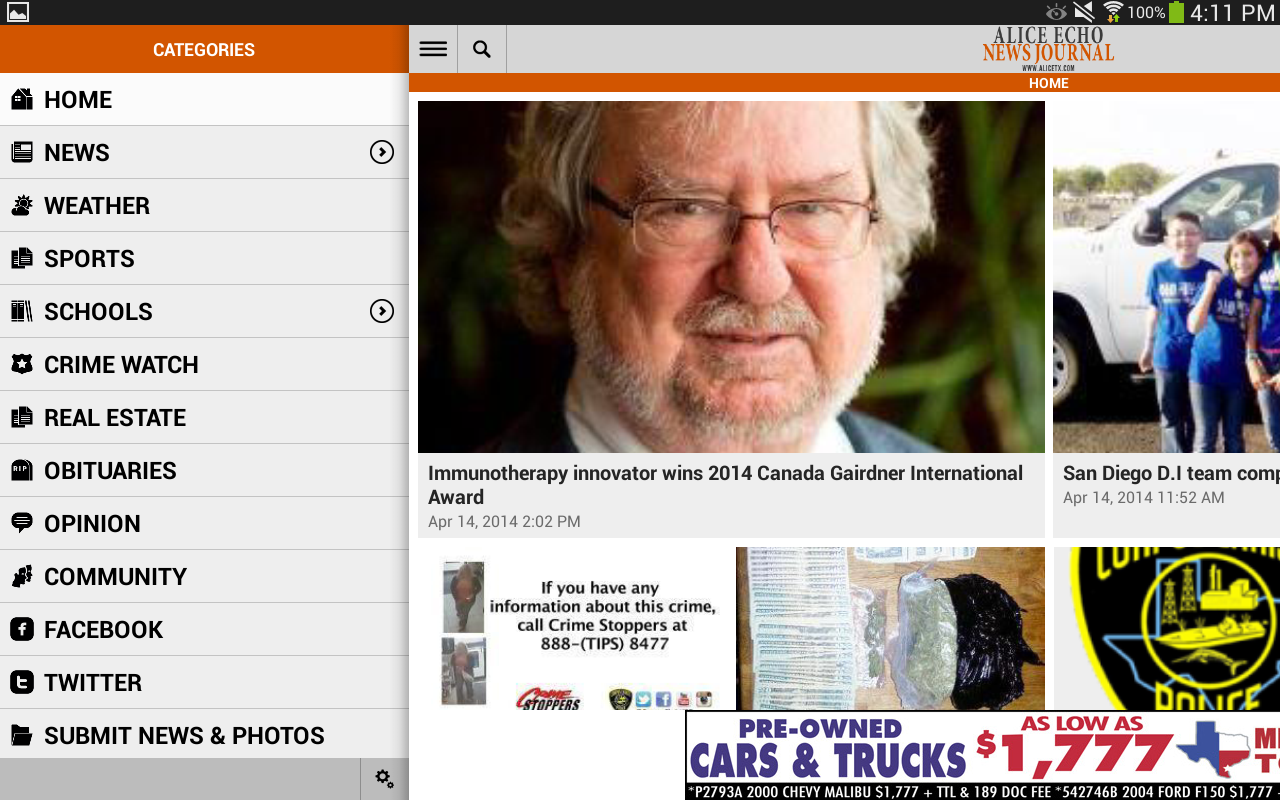Tap the Home house icon in categories
Screen dimensions: 1280x800
tap(22, 99)
